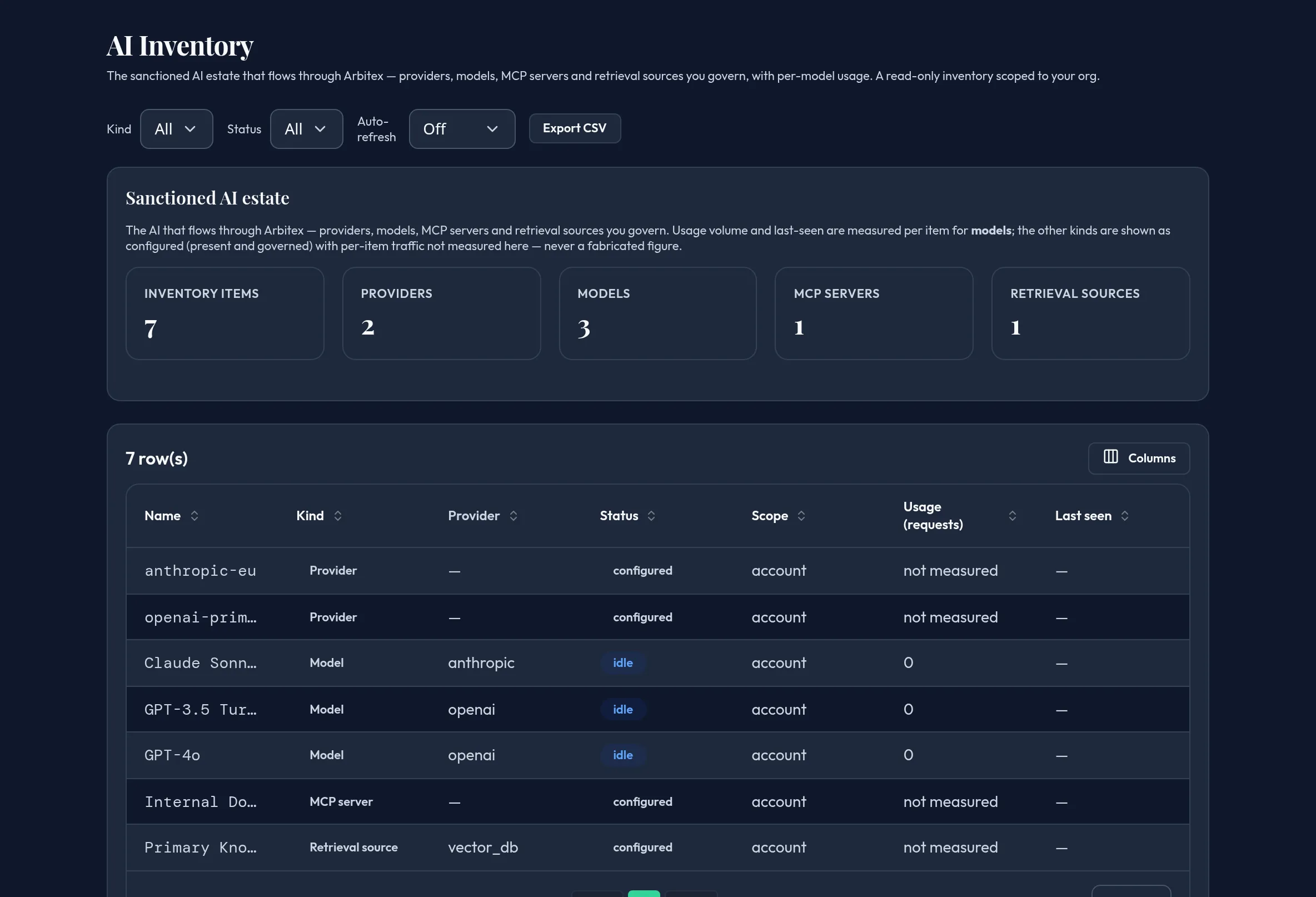Select the openai-prim… row name
Screen dimensions: 1316x897
pyautogui.click(x=201, y=617)
